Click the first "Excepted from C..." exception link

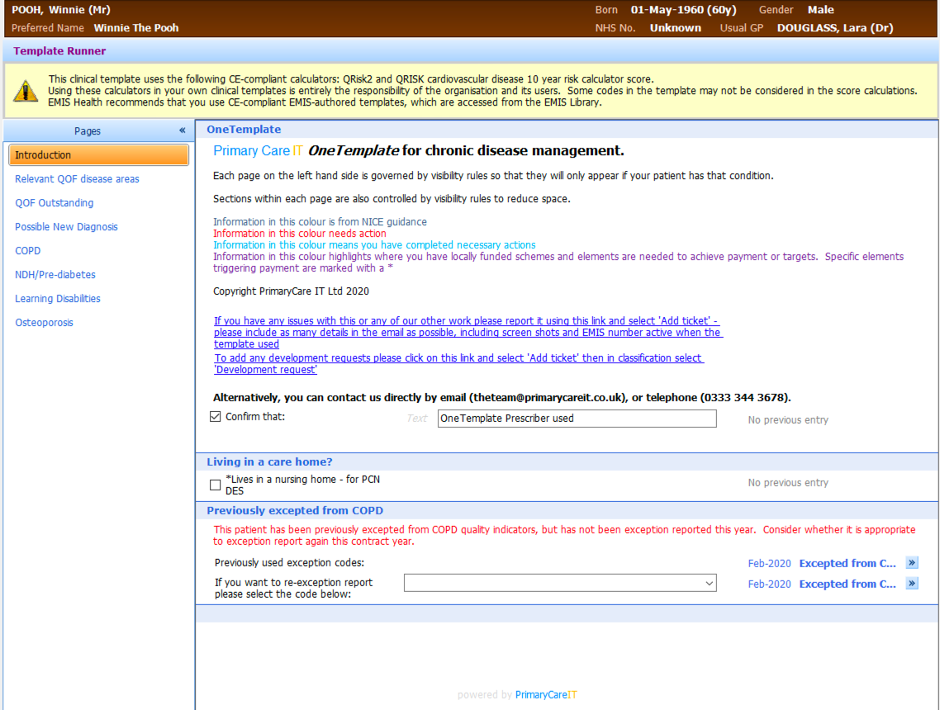click(849, 563)
